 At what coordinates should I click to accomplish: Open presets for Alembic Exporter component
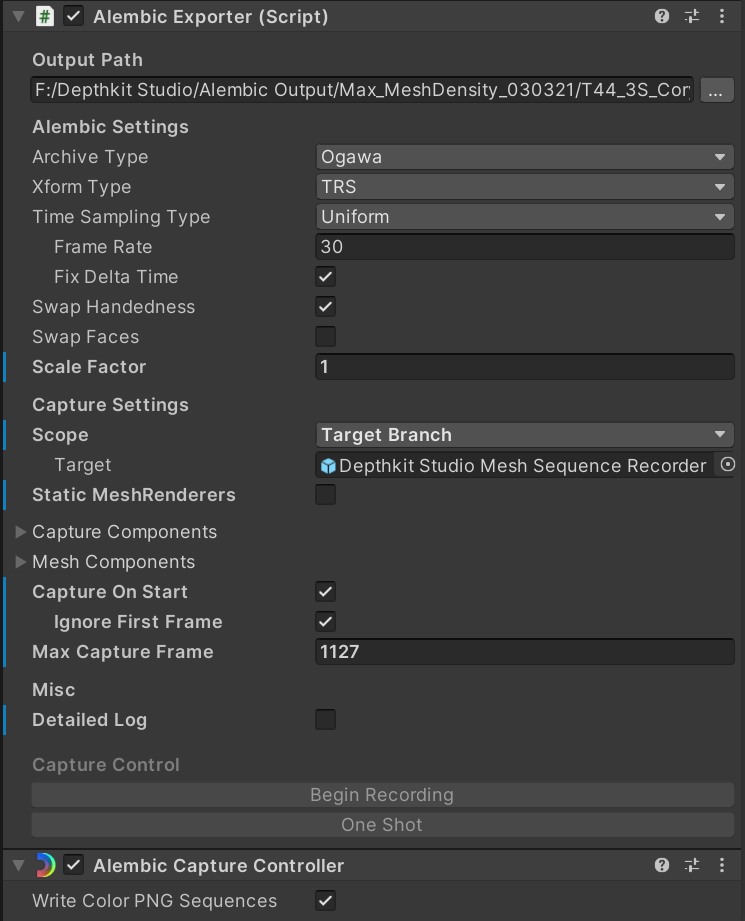point(692,17)
